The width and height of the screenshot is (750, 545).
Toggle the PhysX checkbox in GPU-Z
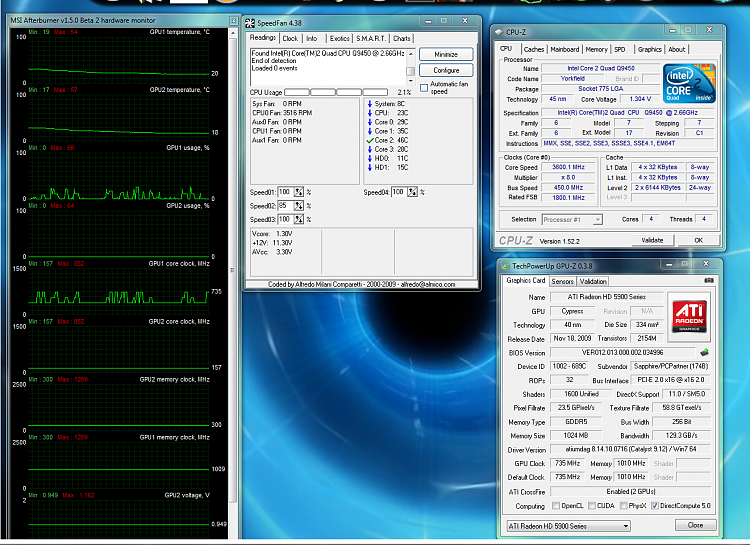coord(624,506)
